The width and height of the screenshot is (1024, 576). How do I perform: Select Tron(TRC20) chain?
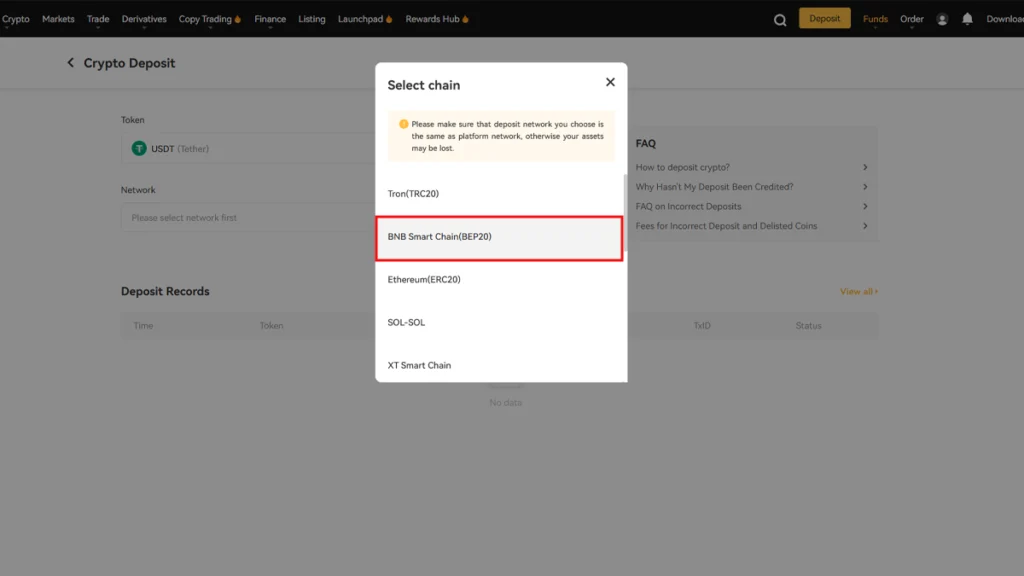coord(500,194)
